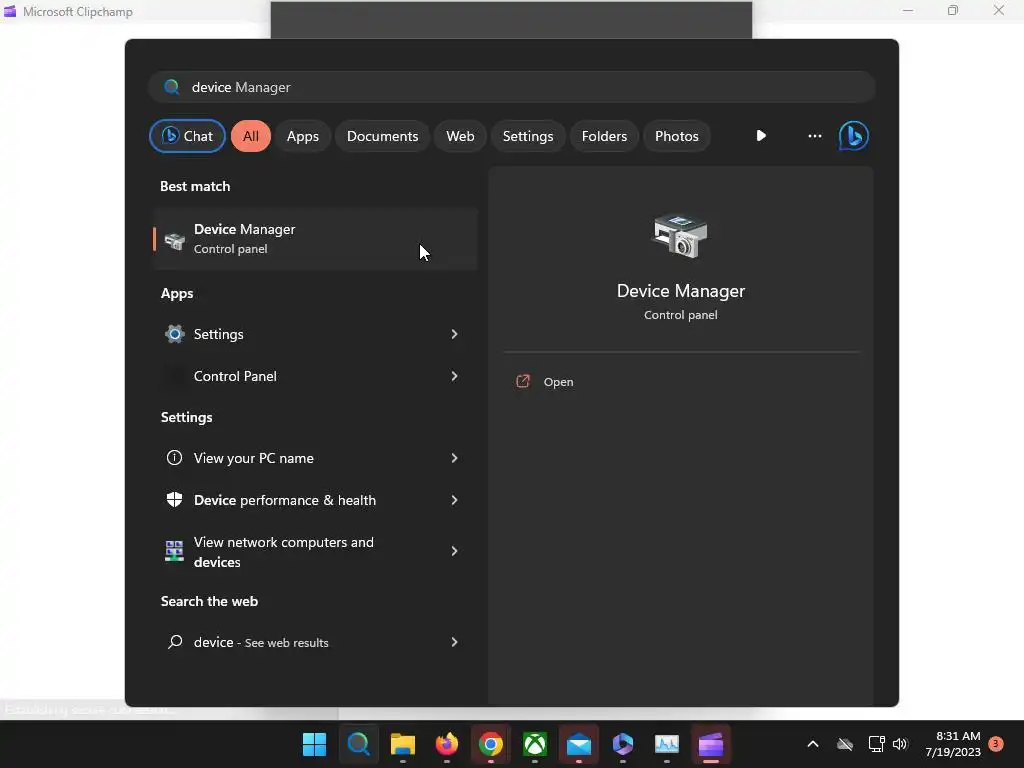1024x768 pixels.
Task: Click the Open external-link icon
Action: tap(523, 381)
